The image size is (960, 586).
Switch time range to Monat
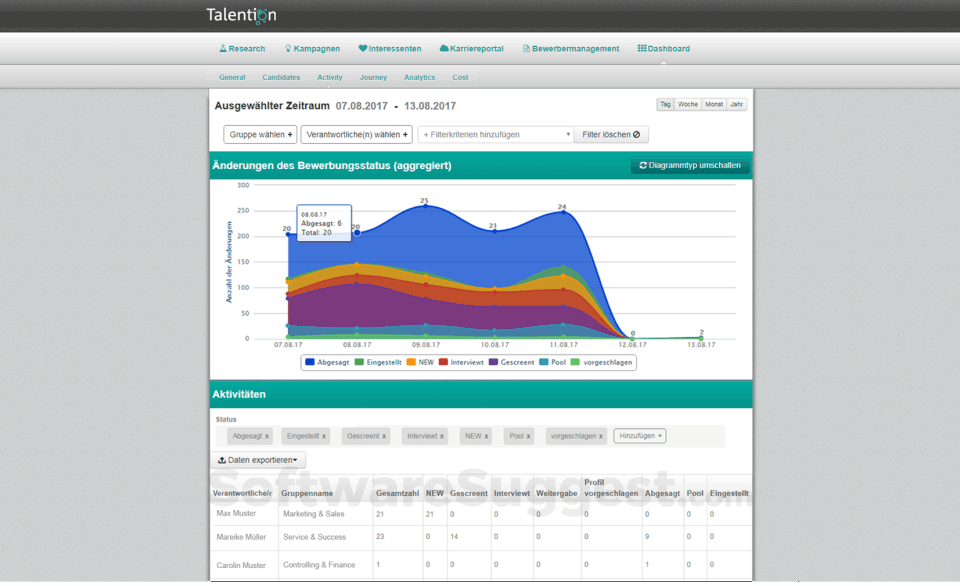pos(713,103)
